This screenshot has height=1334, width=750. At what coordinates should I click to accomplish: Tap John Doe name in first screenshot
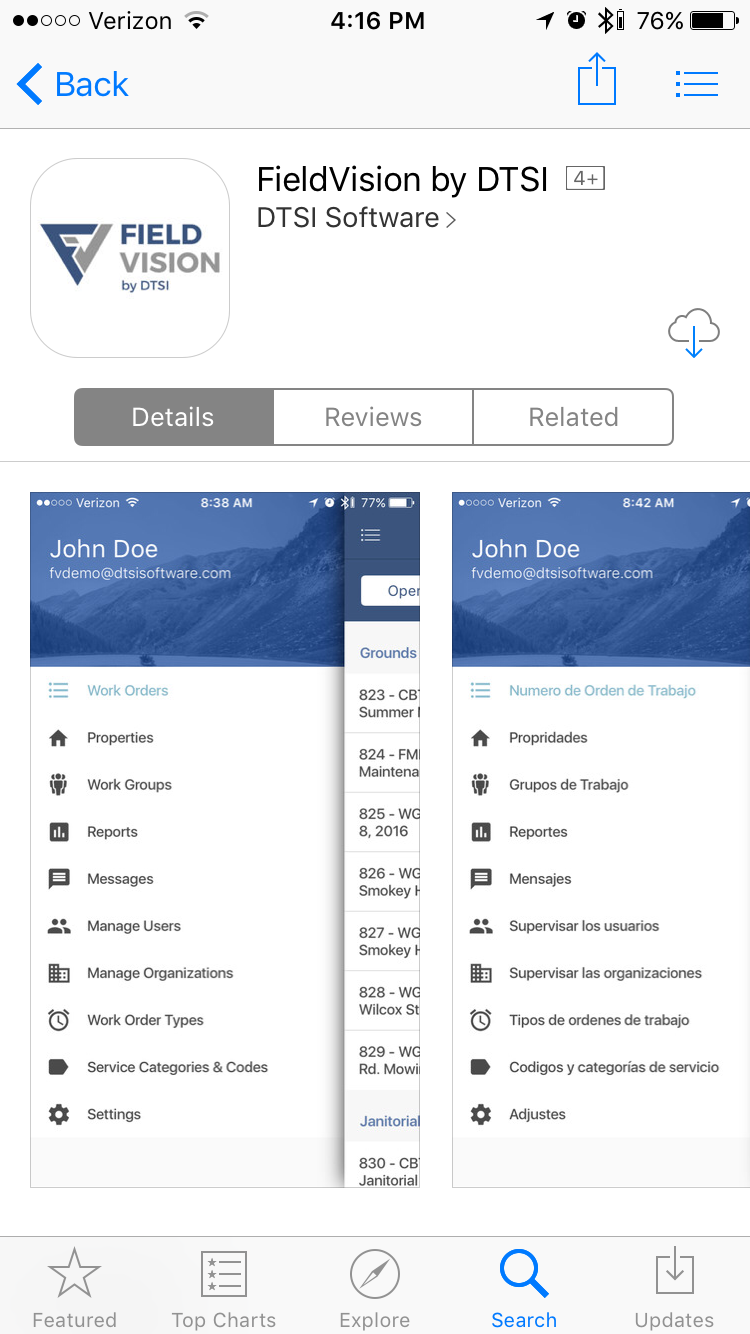(x=104, y=549)
